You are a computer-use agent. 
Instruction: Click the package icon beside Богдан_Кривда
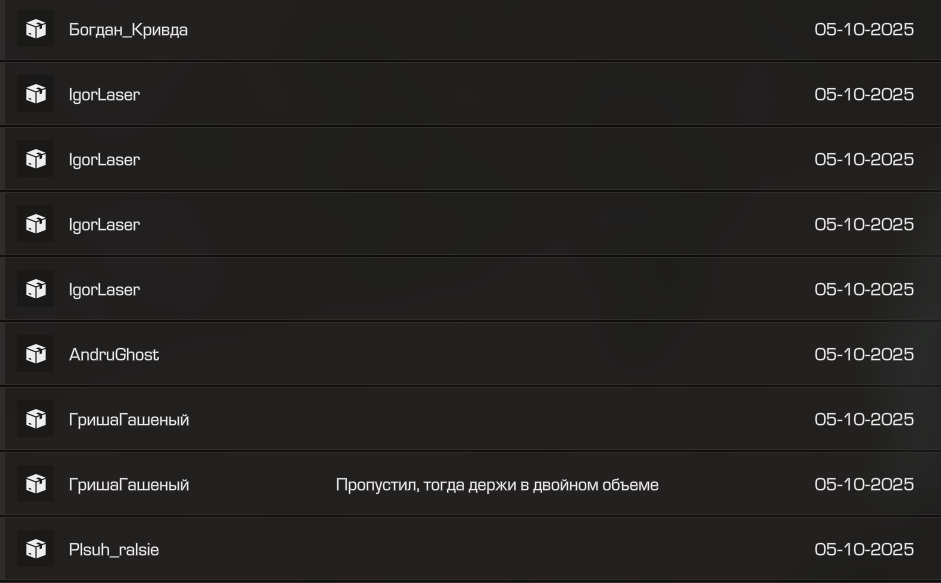(x=36, y=29)
